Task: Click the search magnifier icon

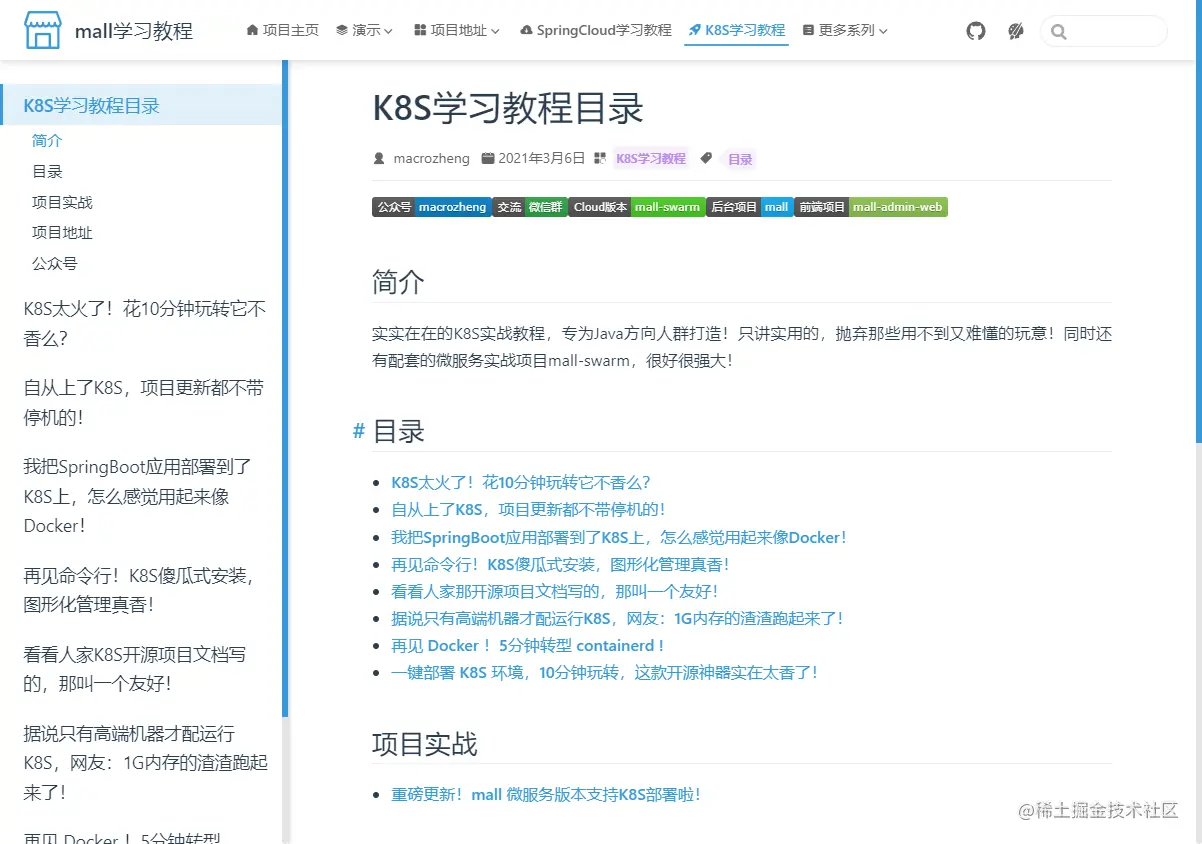Action: coord(1058,32)
